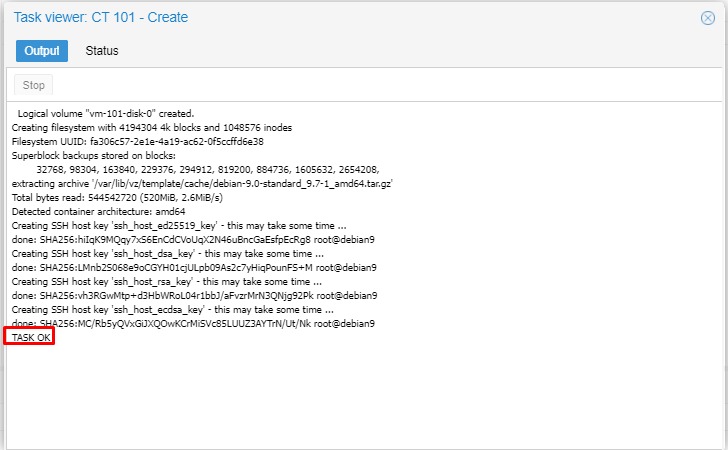This screenshot has width=728, height=450.
Task: Click the ssh_host_ed25519_key creation line
Action: click(179, 226)
